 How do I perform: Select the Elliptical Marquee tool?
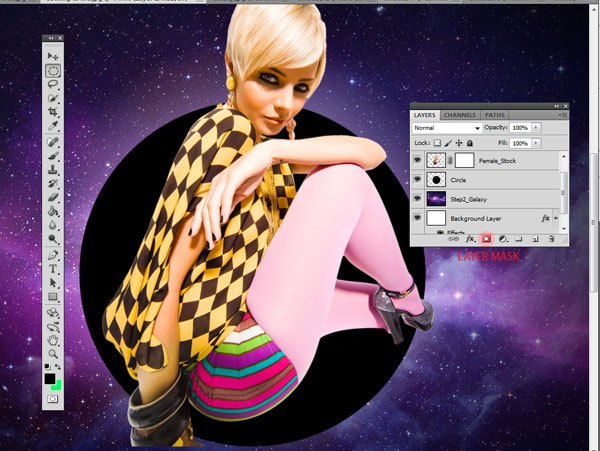(53, 71)
